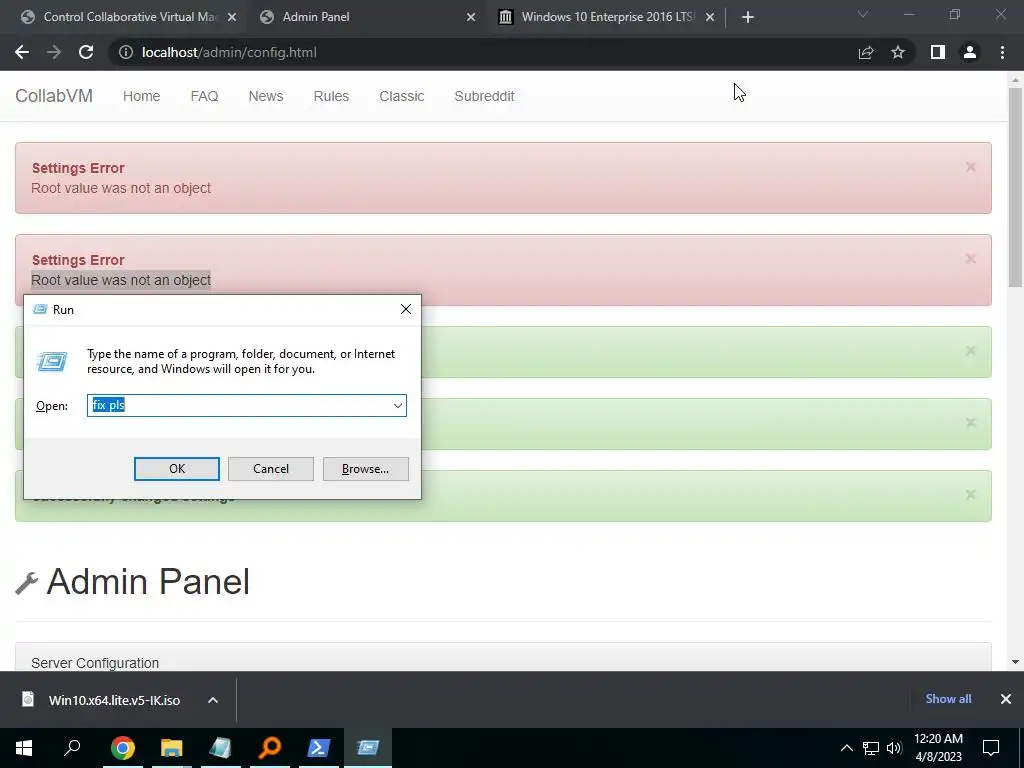Open Chrome's three-dot menu
Image resolution: width=1024 pixels, height=768 pixels.
(1002, 52)
